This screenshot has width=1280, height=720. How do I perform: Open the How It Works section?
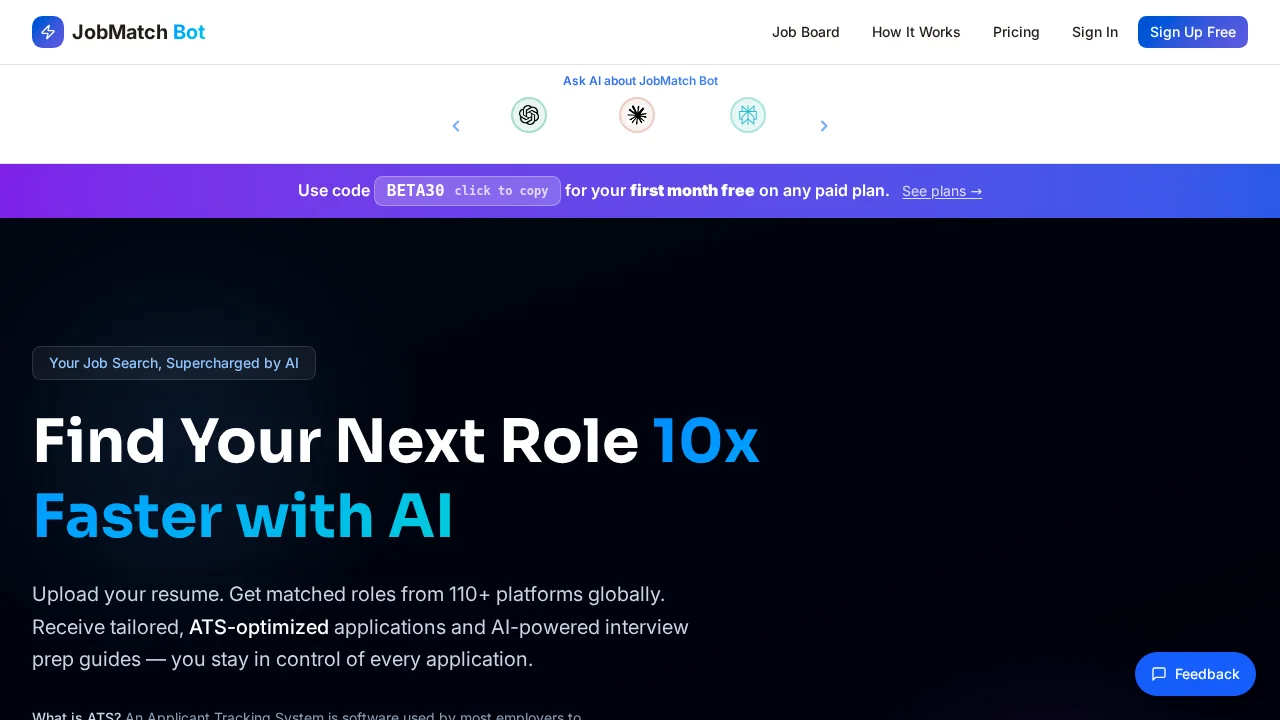pos(916,32)
